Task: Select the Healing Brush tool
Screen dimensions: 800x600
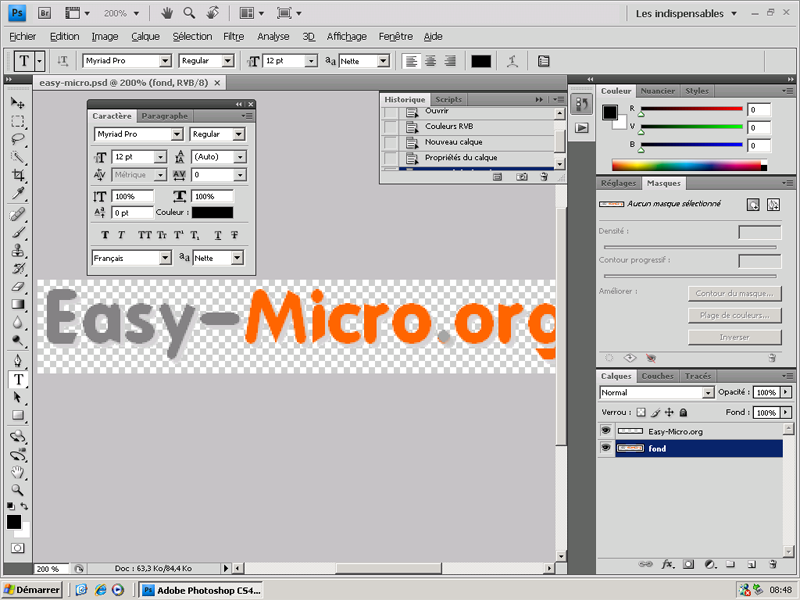Action: pos(18,214)
